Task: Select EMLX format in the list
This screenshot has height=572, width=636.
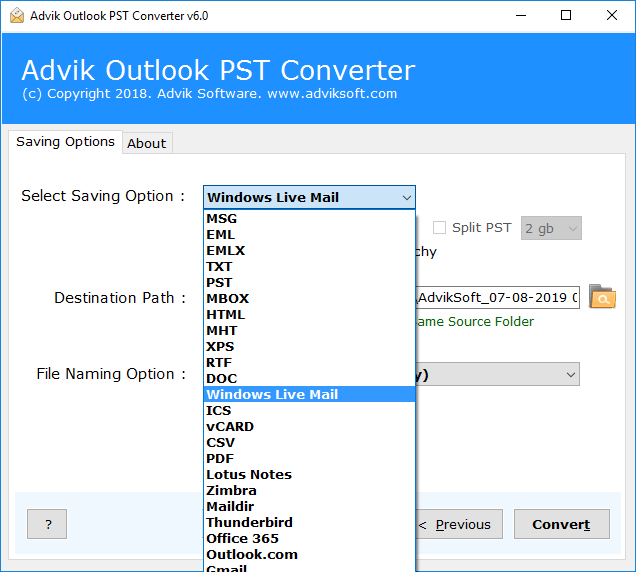Action: coord(309,251)
